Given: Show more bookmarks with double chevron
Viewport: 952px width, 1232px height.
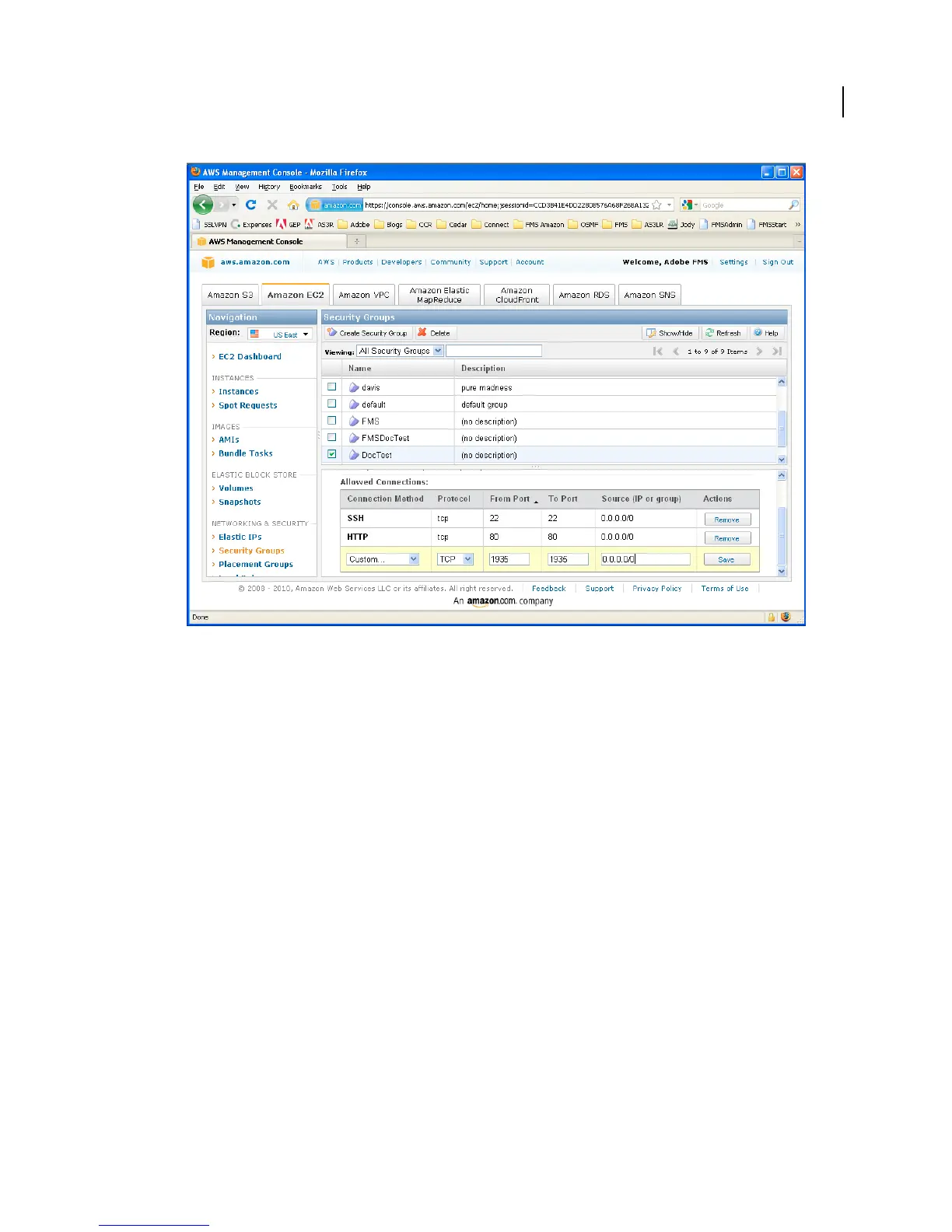Looking at the screenshot, I should [x=797, y=224].
